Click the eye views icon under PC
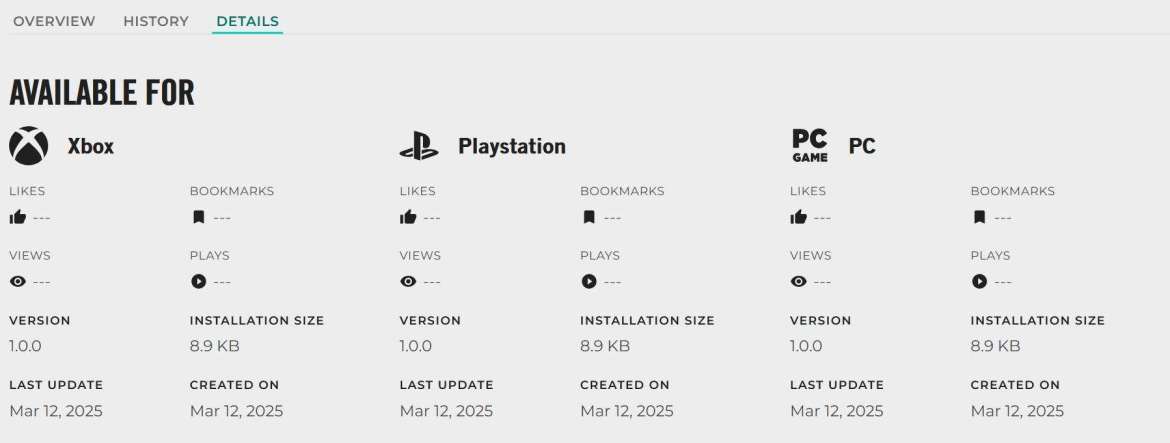The image size is (1170, 443). pos(798,281)
